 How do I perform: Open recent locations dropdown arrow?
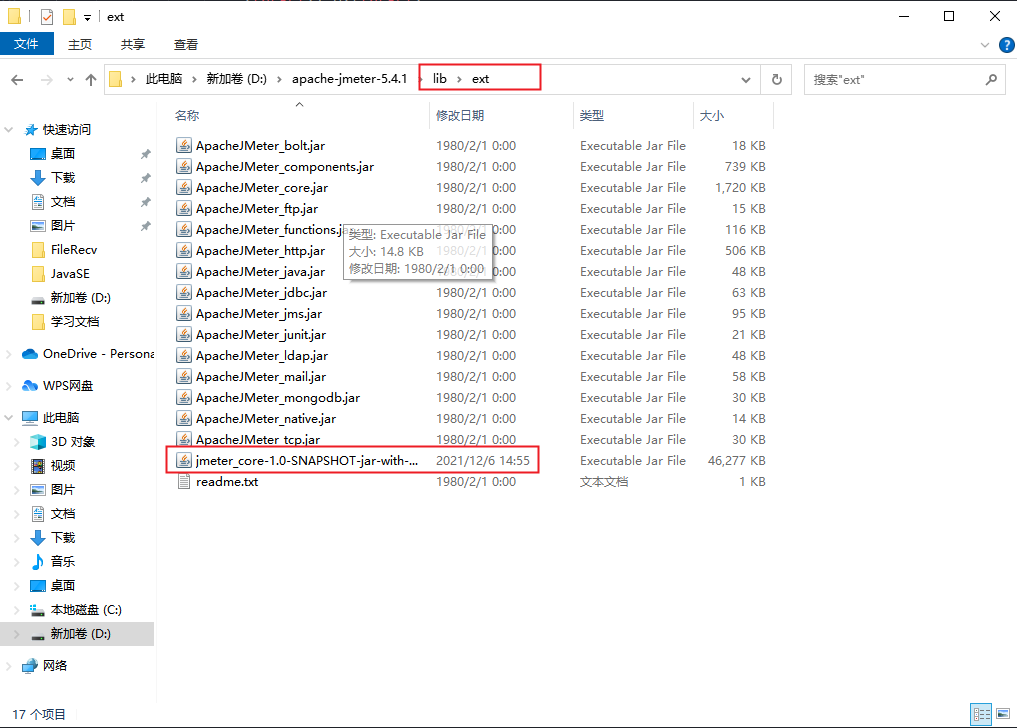pos(70,80)
